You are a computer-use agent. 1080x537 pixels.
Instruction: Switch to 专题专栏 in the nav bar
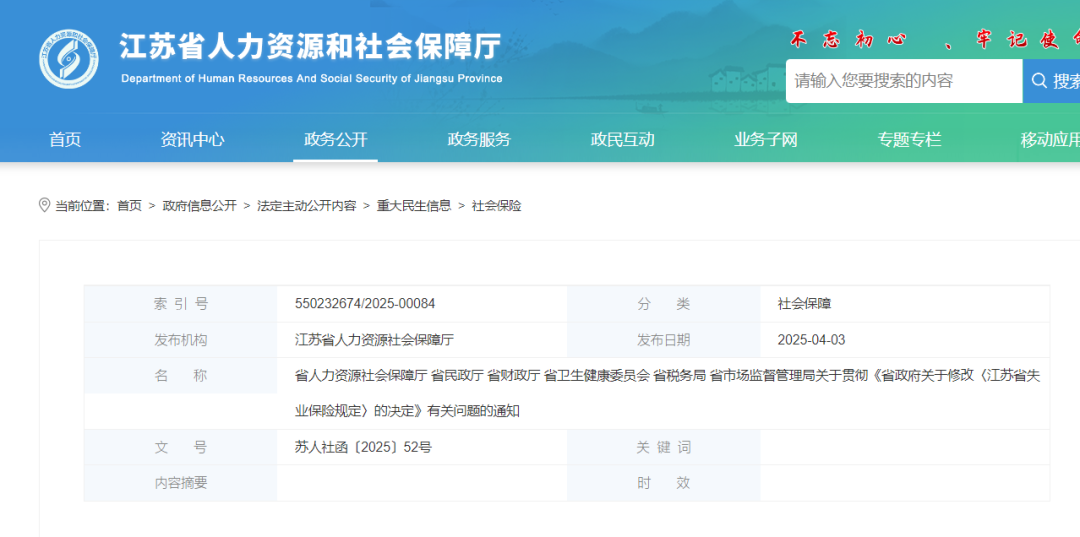909,140
